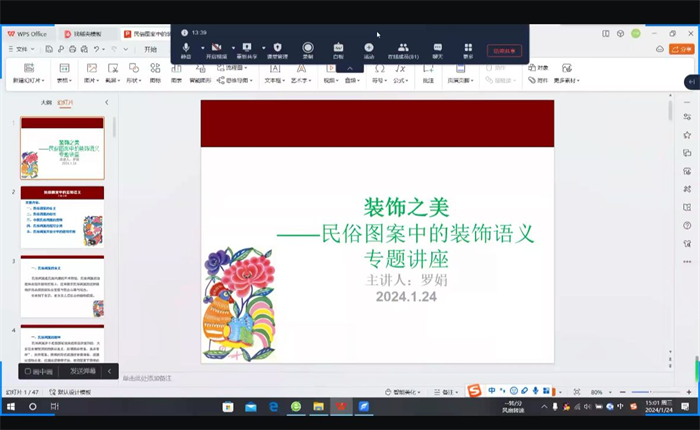Click the red end sharing button
The height and width of the screenshot is (430, 700).
[x=504, y=50]
